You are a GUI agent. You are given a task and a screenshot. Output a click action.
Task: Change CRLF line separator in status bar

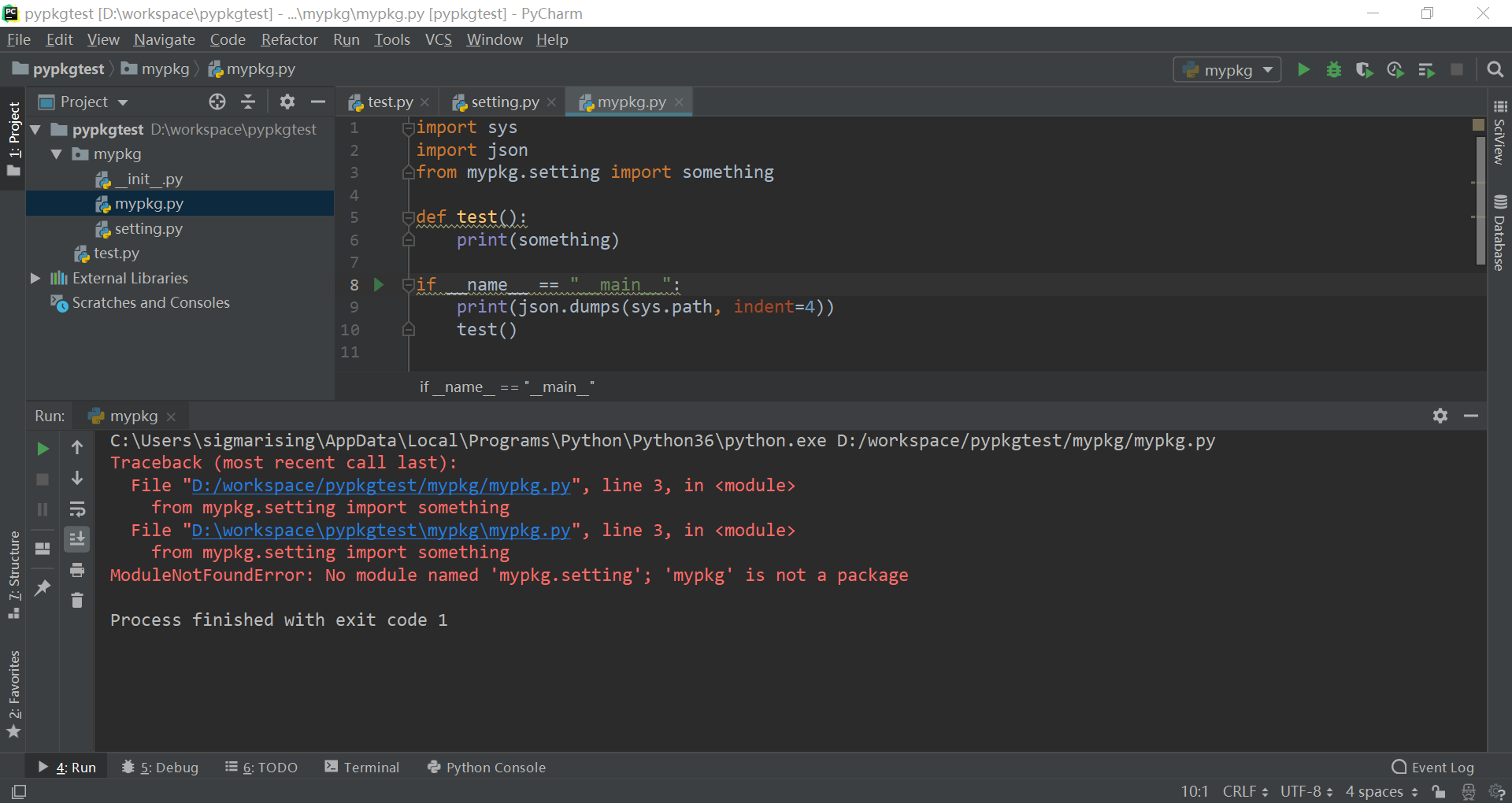point(1245,791)
